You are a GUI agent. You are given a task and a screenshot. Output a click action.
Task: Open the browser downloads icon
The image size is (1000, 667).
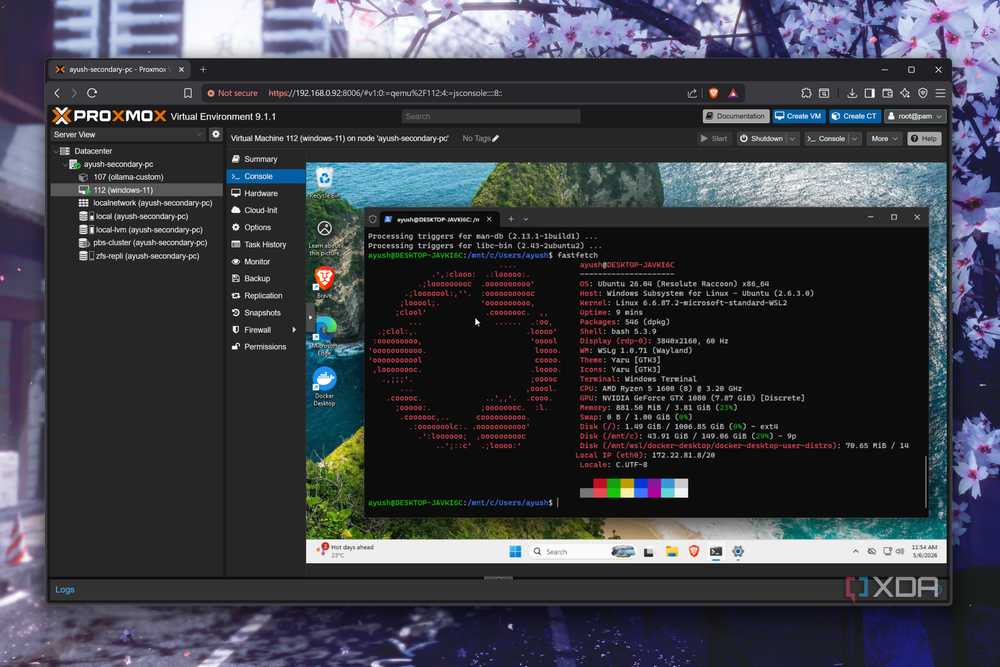click(851, 93)
